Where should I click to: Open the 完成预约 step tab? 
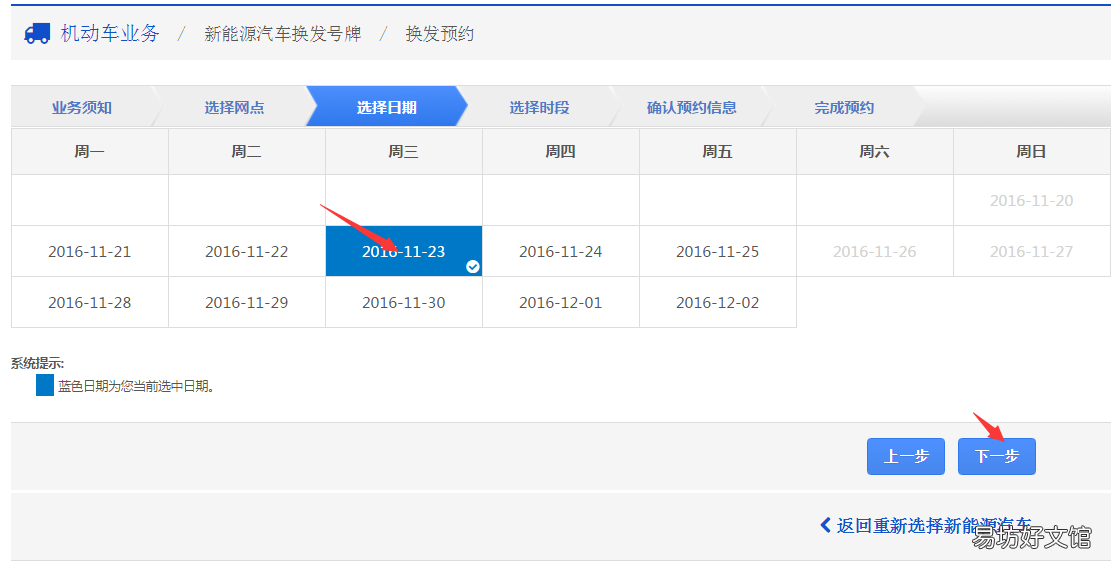pyautogui.click(x=844, y=108)
